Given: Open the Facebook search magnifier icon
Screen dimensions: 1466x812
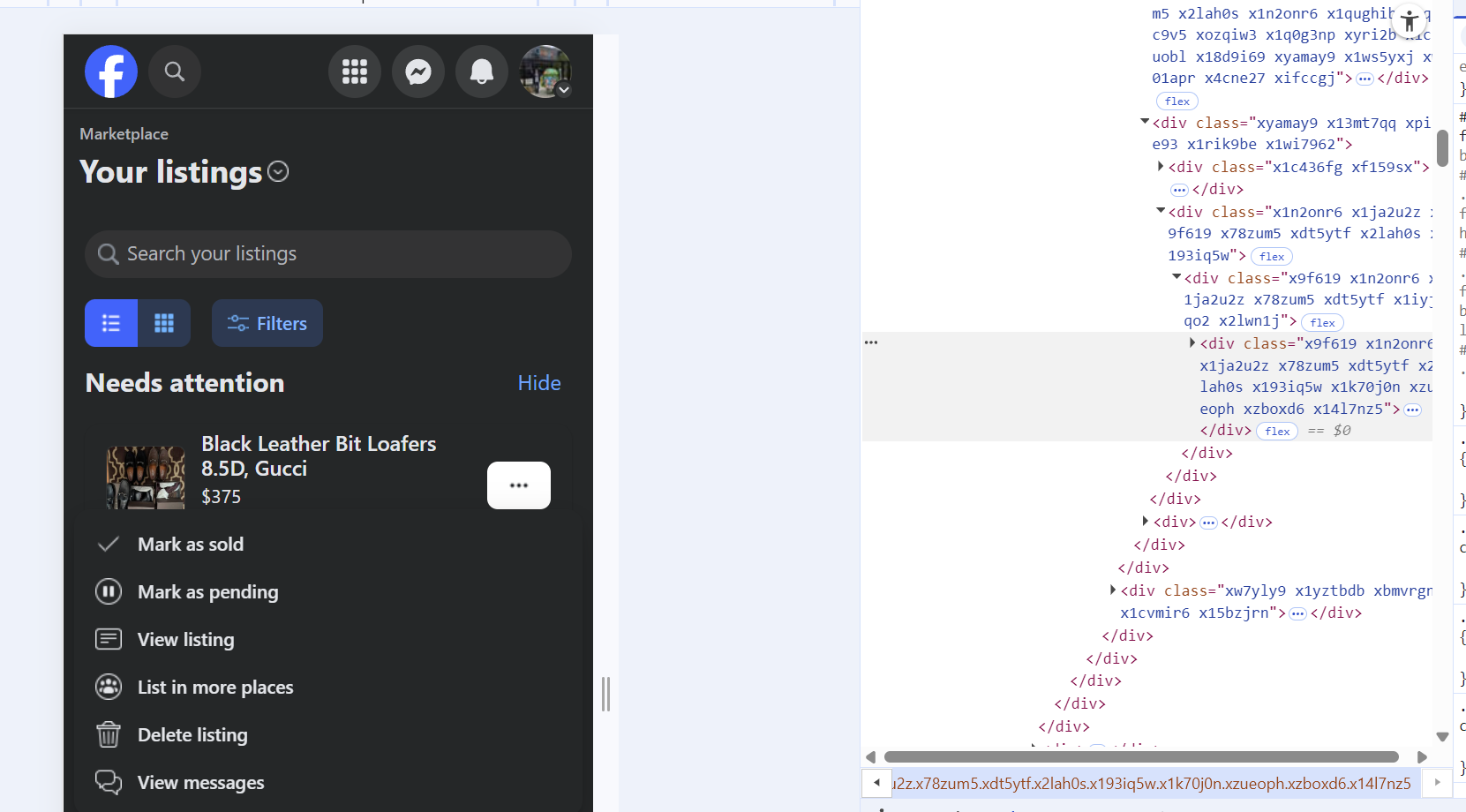Looking at the screenshot, I should [x=175, y=71].
